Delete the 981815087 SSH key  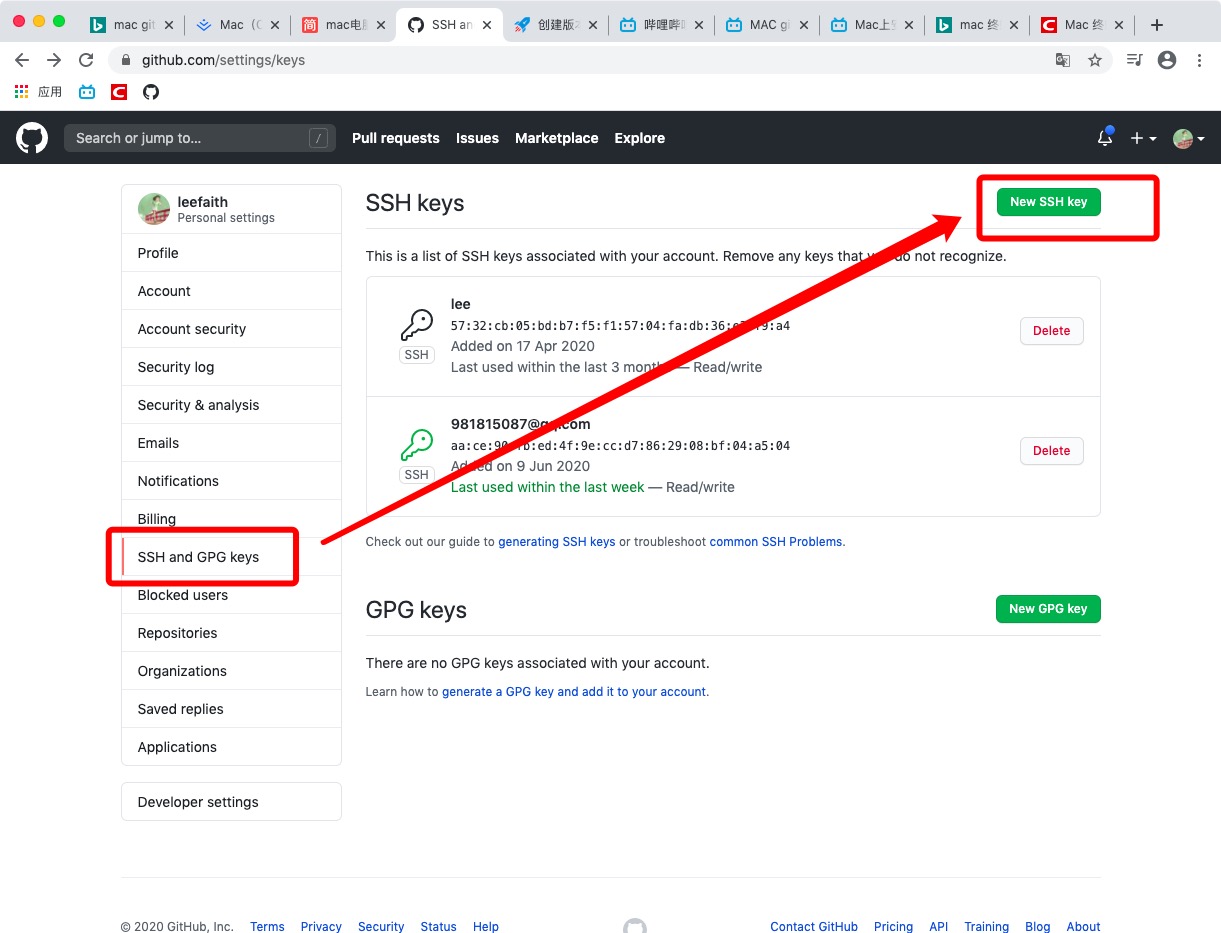[1051, 451]
